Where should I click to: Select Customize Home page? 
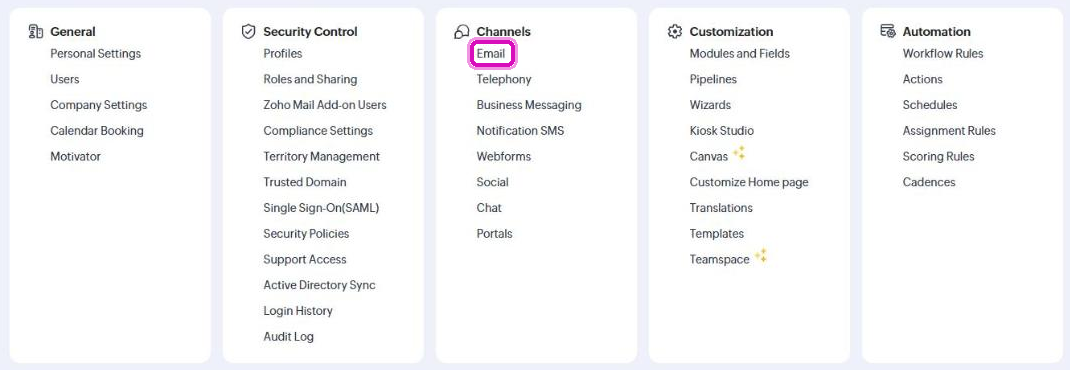749,182
